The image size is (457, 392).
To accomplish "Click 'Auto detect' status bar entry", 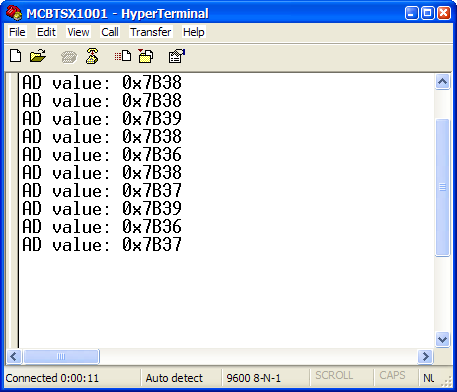I will [174, 378].
